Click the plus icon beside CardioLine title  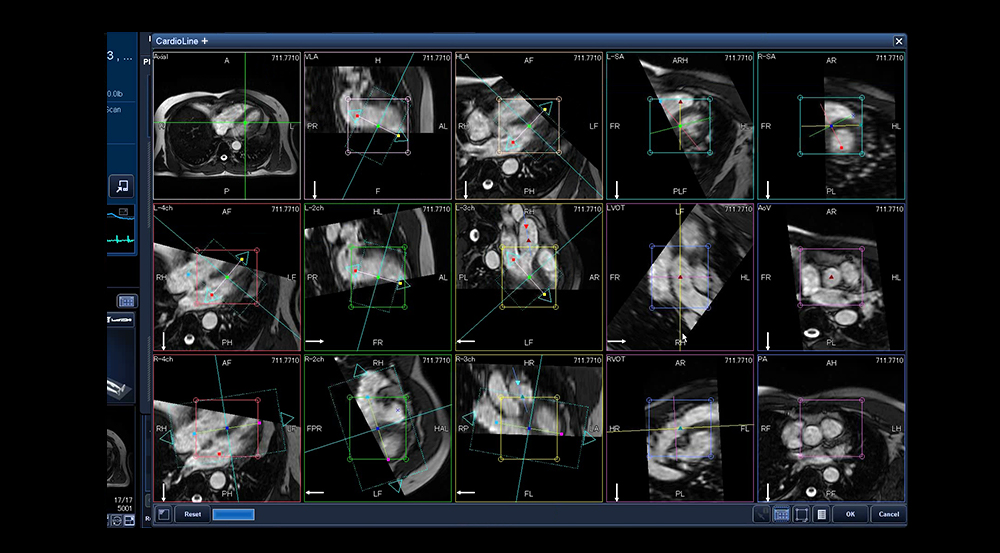pos(205,41)
